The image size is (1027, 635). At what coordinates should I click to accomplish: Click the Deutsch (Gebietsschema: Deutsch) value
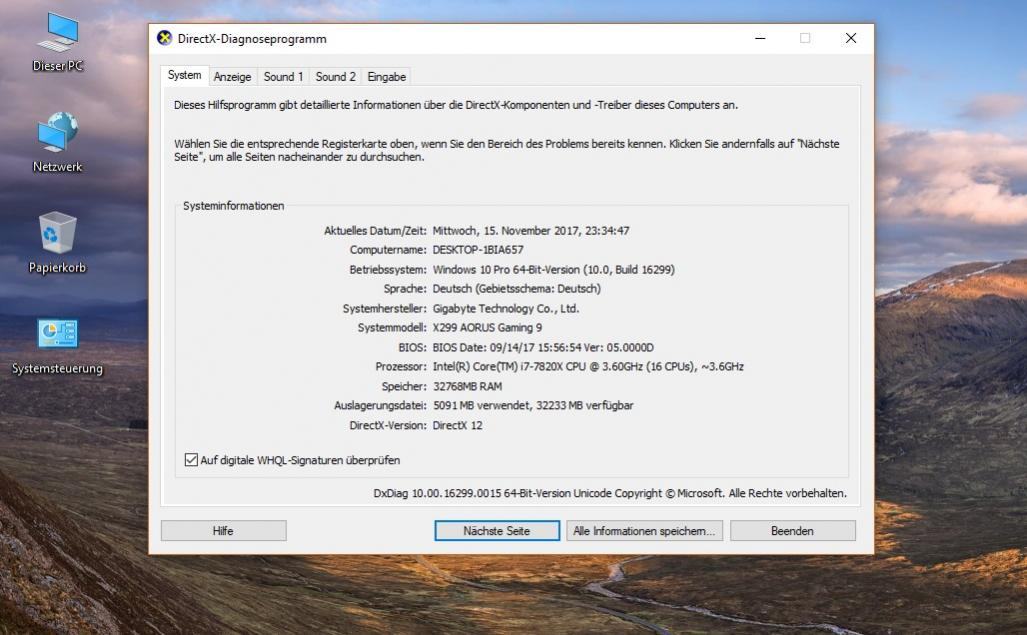pos(517,289)
